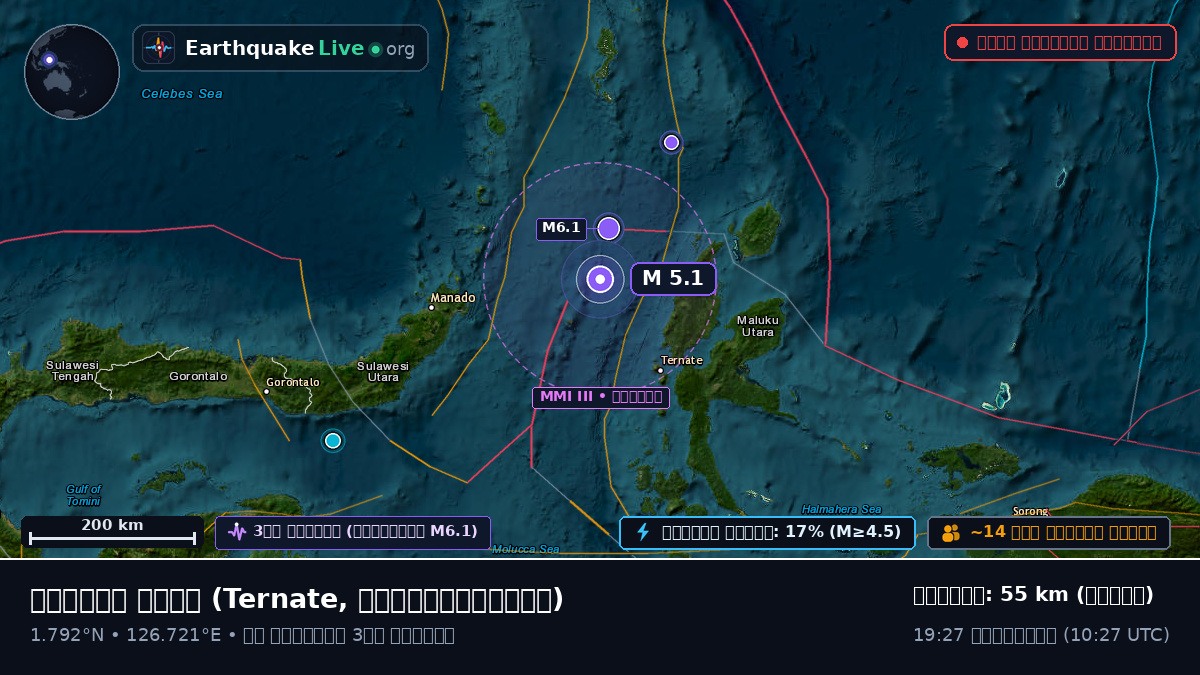Click the Maluku Utara province label
The height and width of the screenshot is (675, 1200).
click(x=757, y=326)
